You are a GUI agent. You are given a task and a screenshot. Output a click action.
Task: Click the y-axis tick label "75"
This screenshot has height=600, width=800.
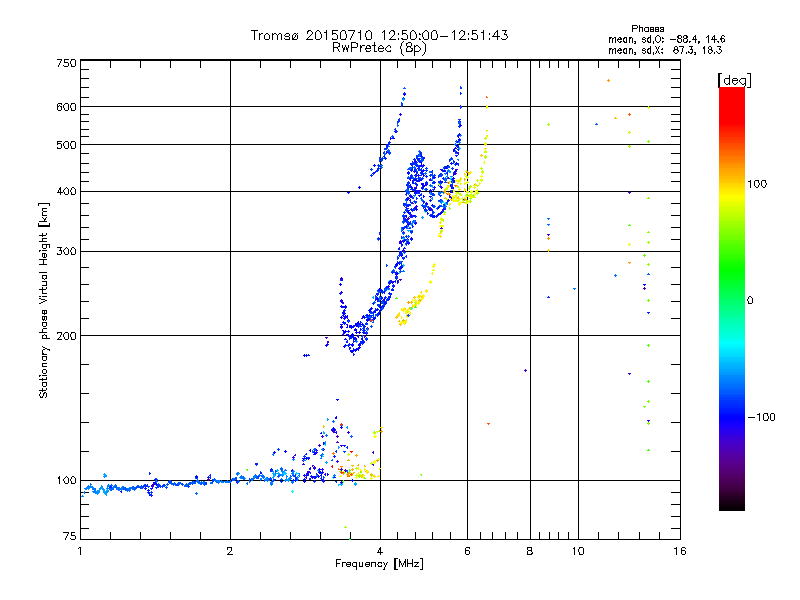(70, 536)
